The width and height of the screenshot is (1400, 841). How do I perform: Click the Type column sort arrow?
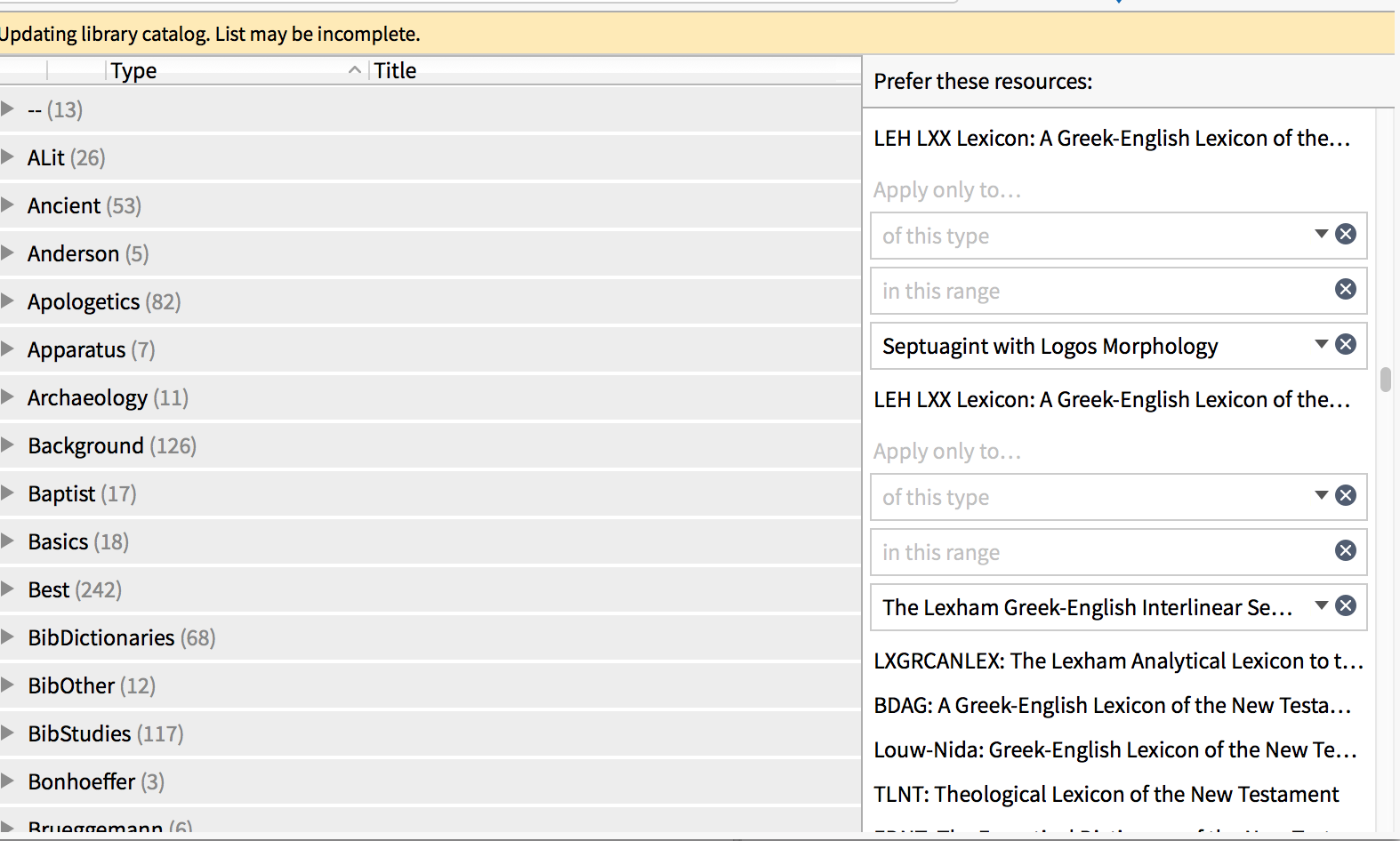pyautogui.click(x=355, y=70)
